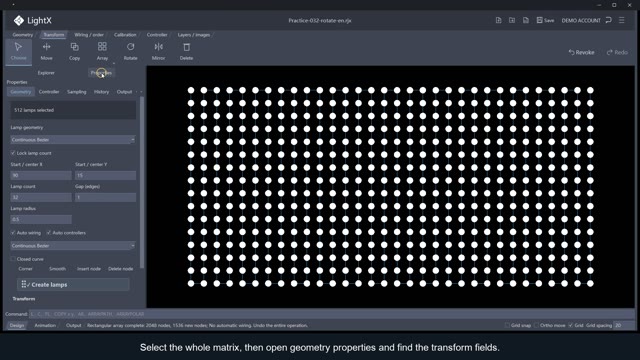Click the properties subtabs overflow arrow

(141, 92)
